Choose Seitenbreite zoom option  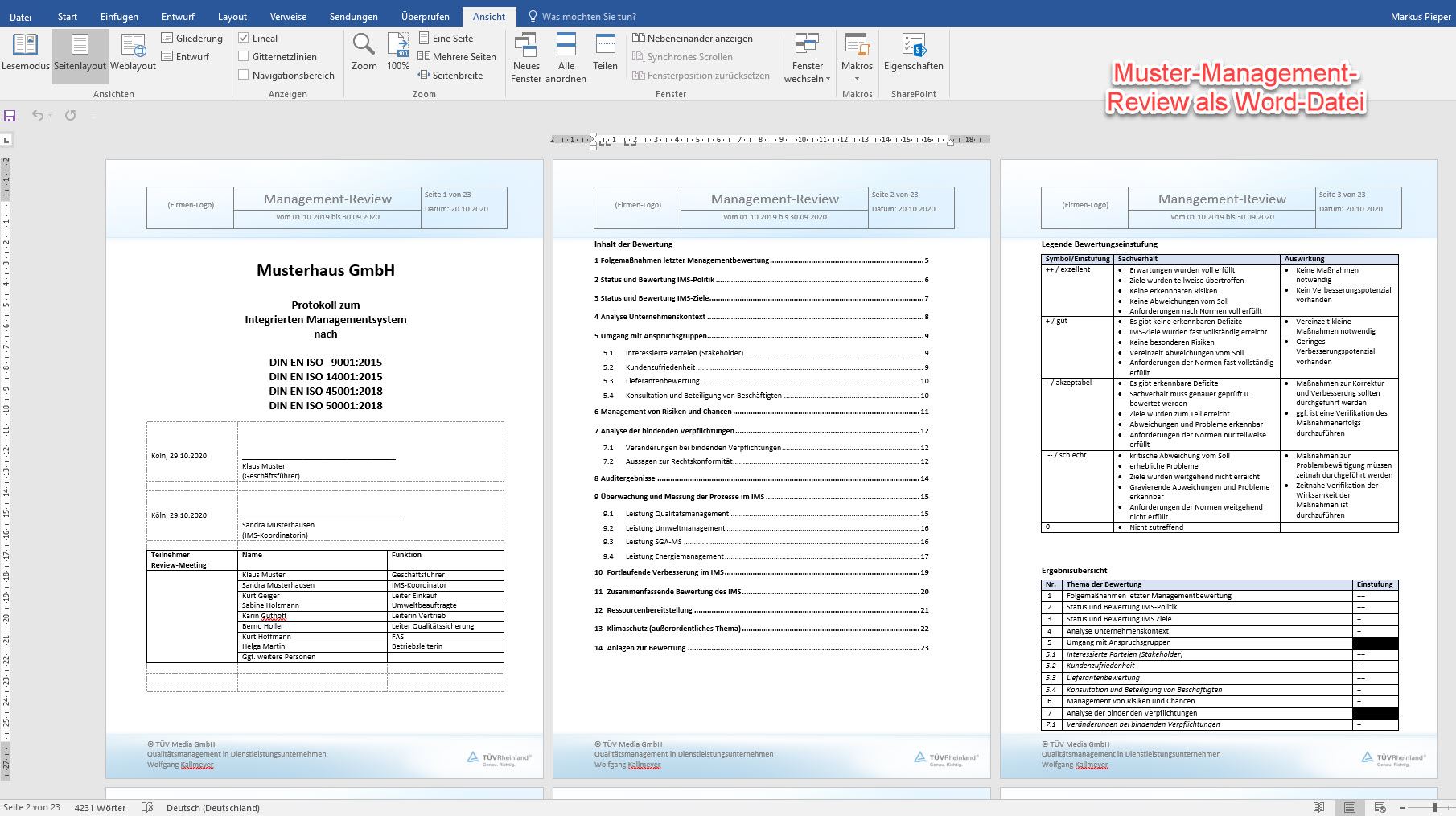point(450,75)
